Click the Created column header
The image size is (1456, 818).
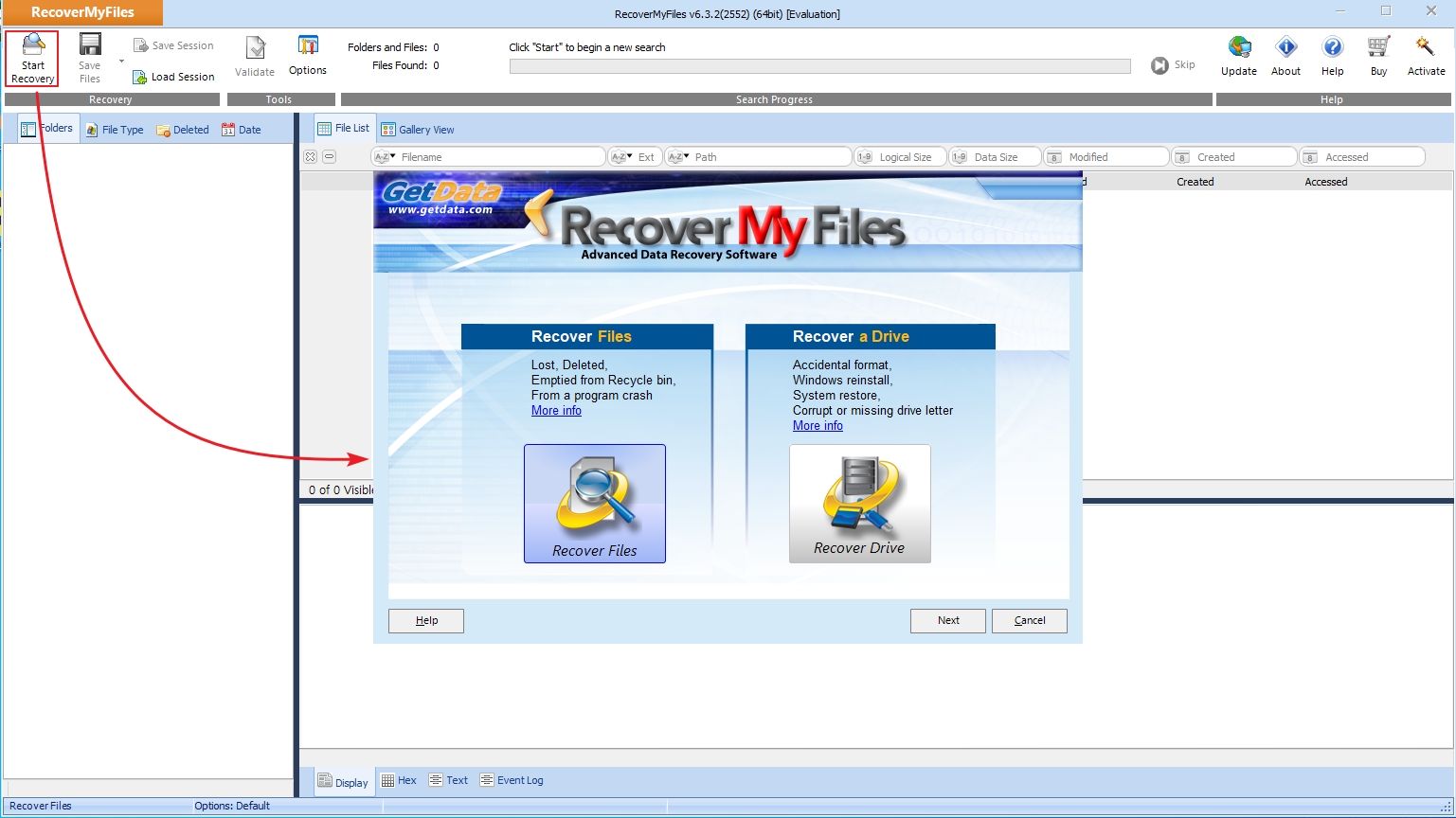(x=1195, y=182)
